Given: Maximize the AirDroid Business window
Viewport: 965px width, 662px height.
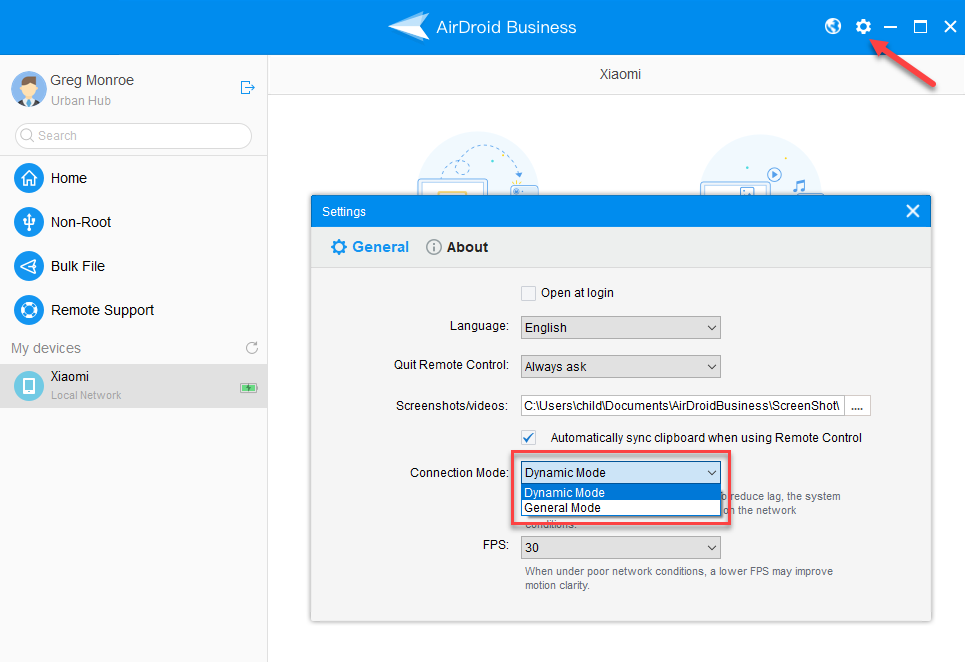Looking at the screenshot, I should [x=920, y=26].
